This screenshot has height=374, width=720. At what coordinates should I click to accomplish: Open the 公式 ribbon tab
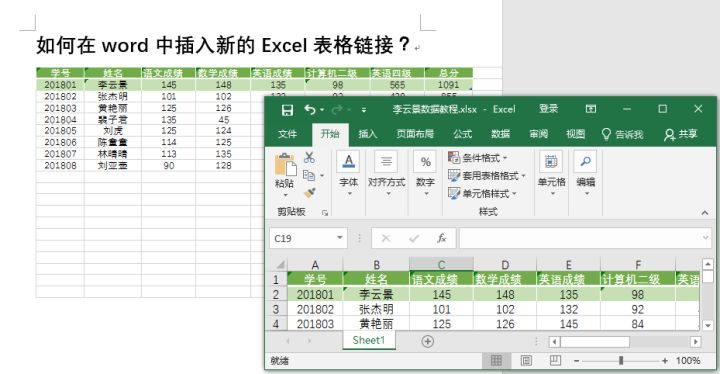[462, 134]
